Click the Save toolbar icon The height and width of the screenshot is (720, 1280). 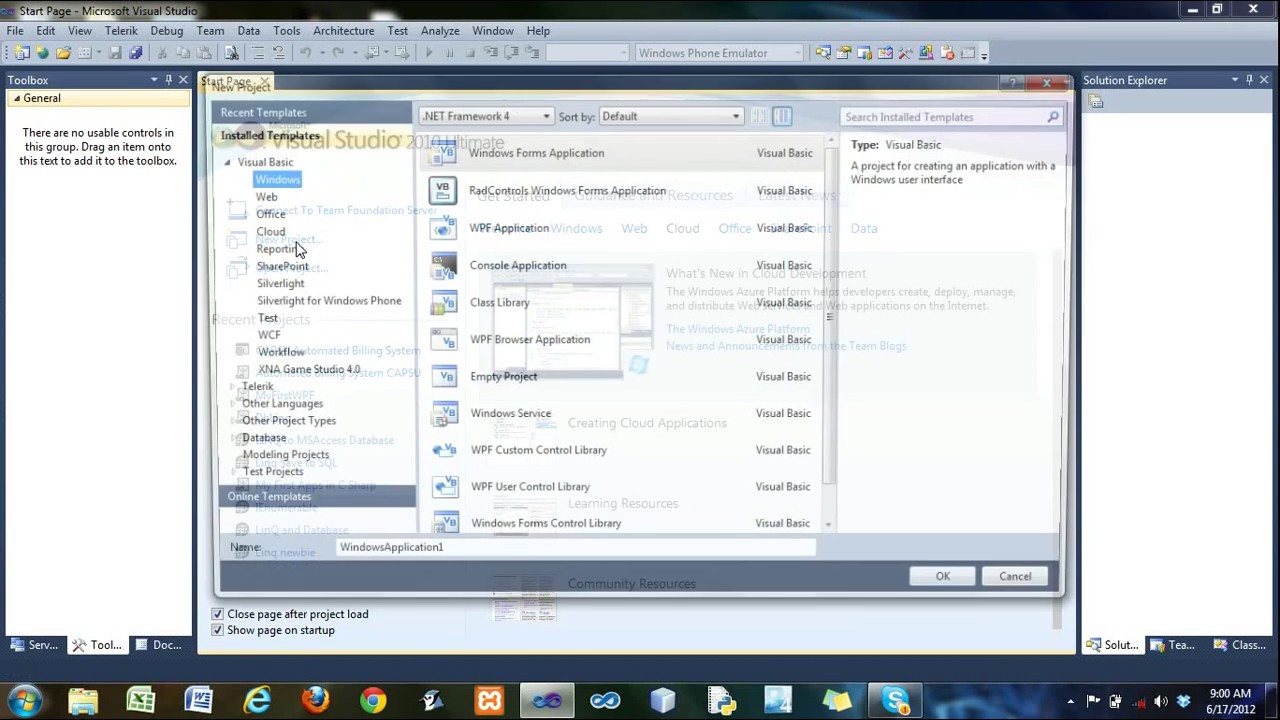[x=115, y=53]
